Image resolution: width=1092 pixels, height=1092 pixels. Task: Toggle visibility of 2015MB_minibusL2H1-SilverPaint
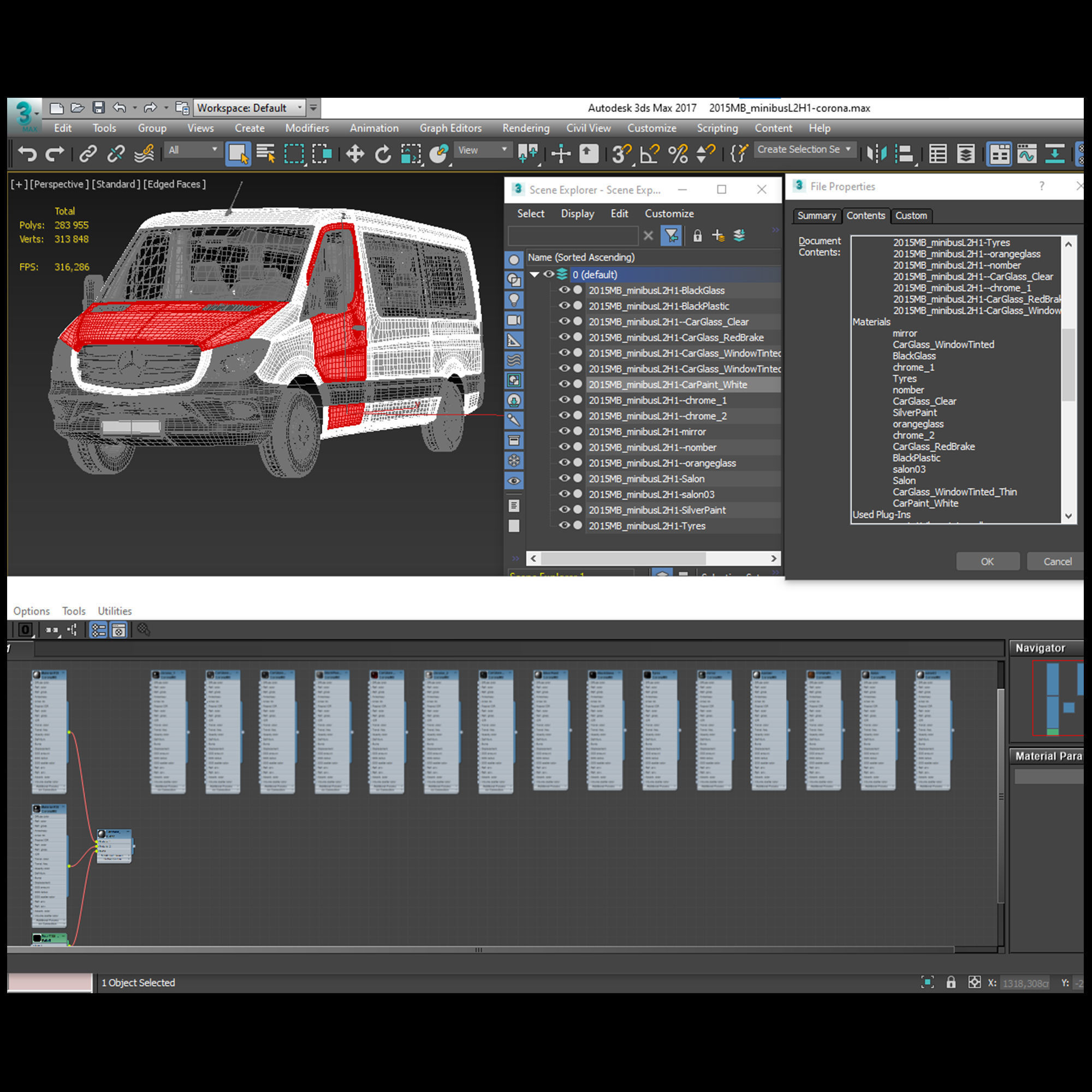[x=564, y=509]
